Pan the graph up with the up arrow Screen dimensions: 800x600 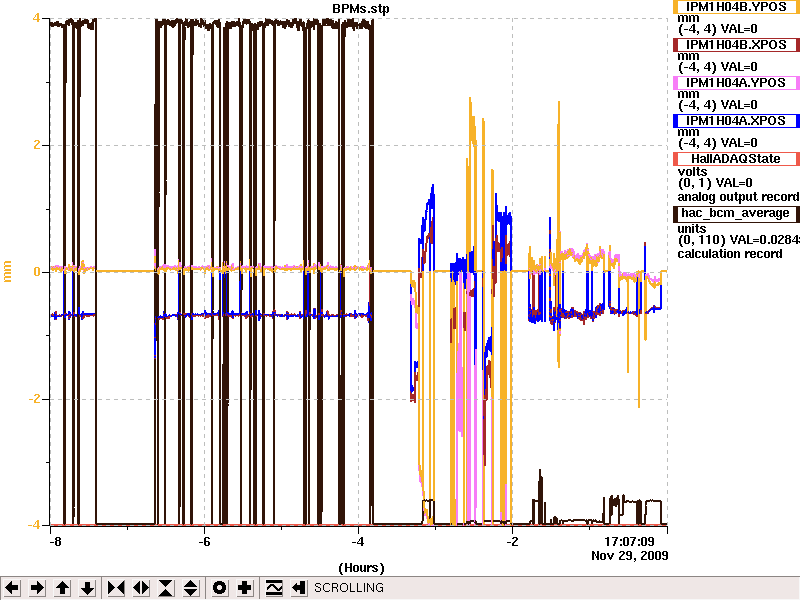[x=62, y=588]
